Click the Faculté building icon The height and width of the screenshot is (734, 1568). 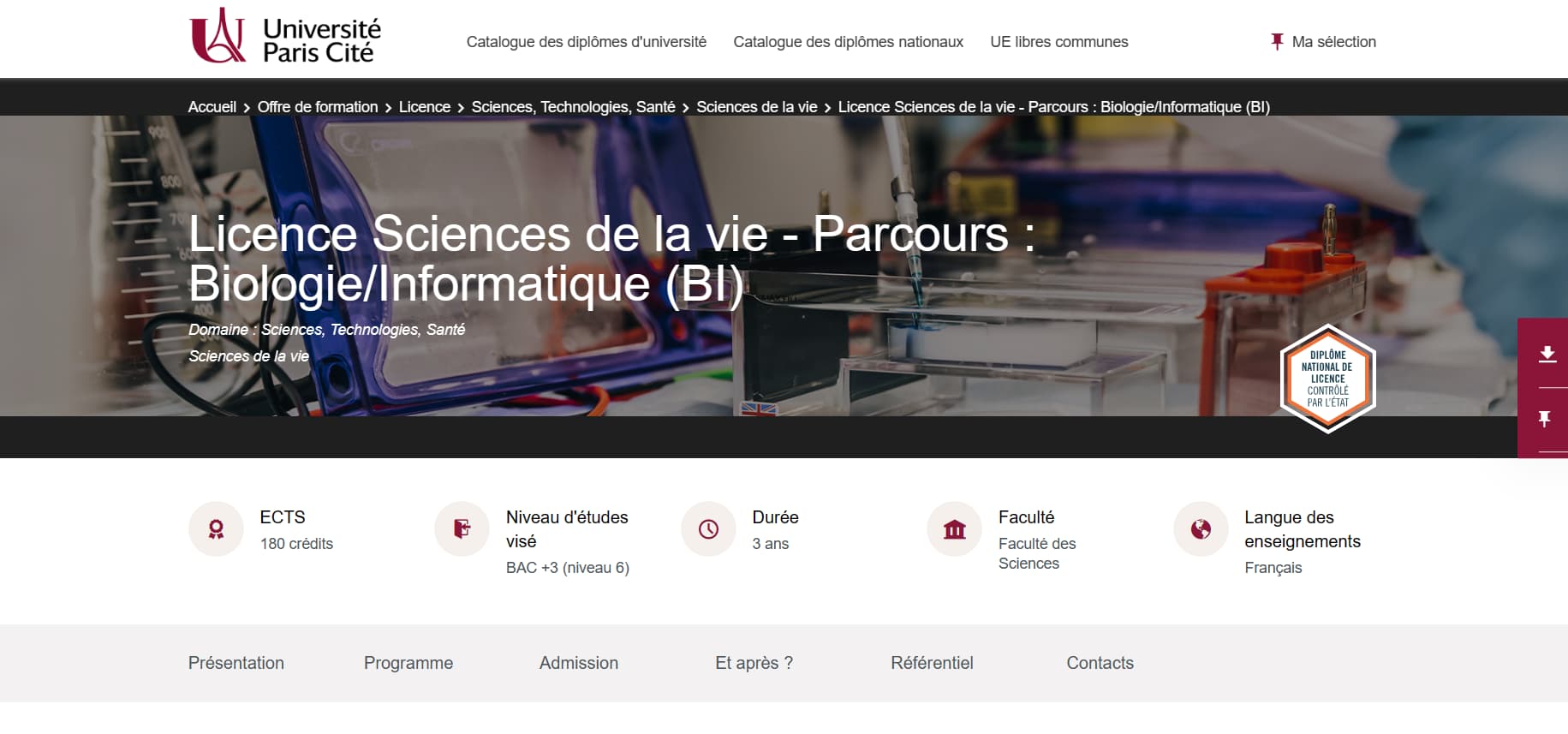pos(954,529)
